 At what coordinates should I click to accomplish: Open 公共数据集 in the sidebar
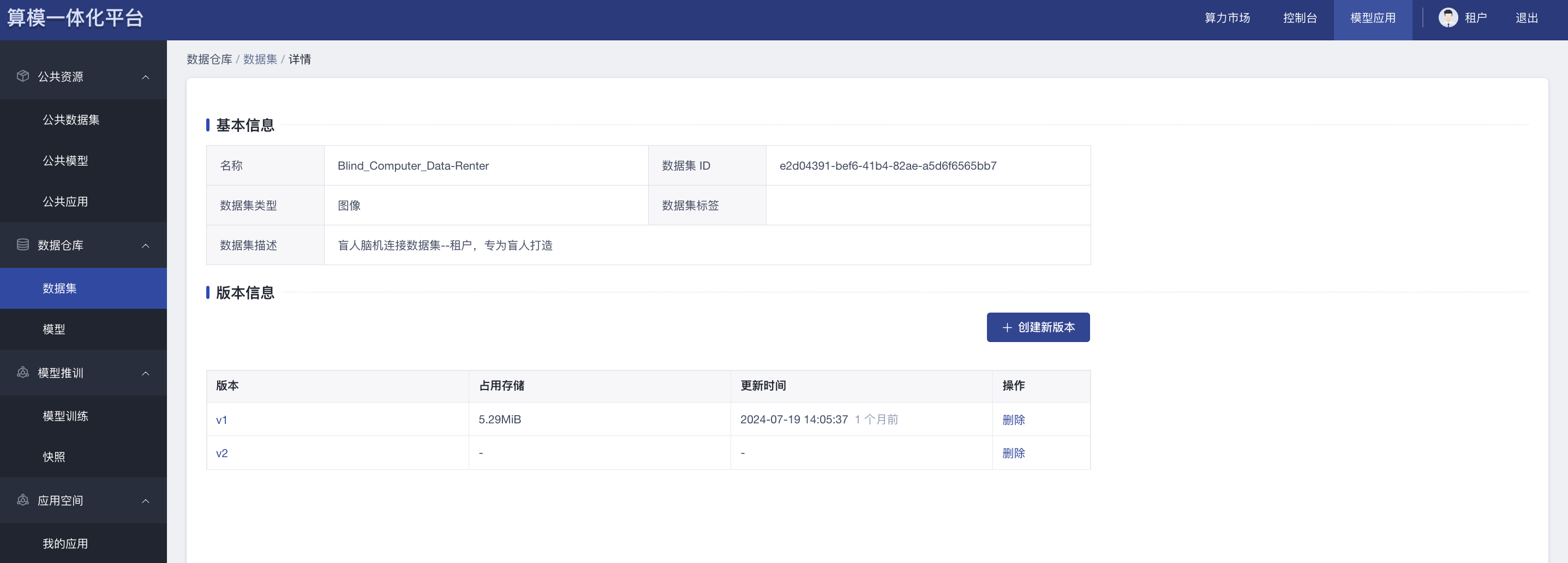coord(71,120)
